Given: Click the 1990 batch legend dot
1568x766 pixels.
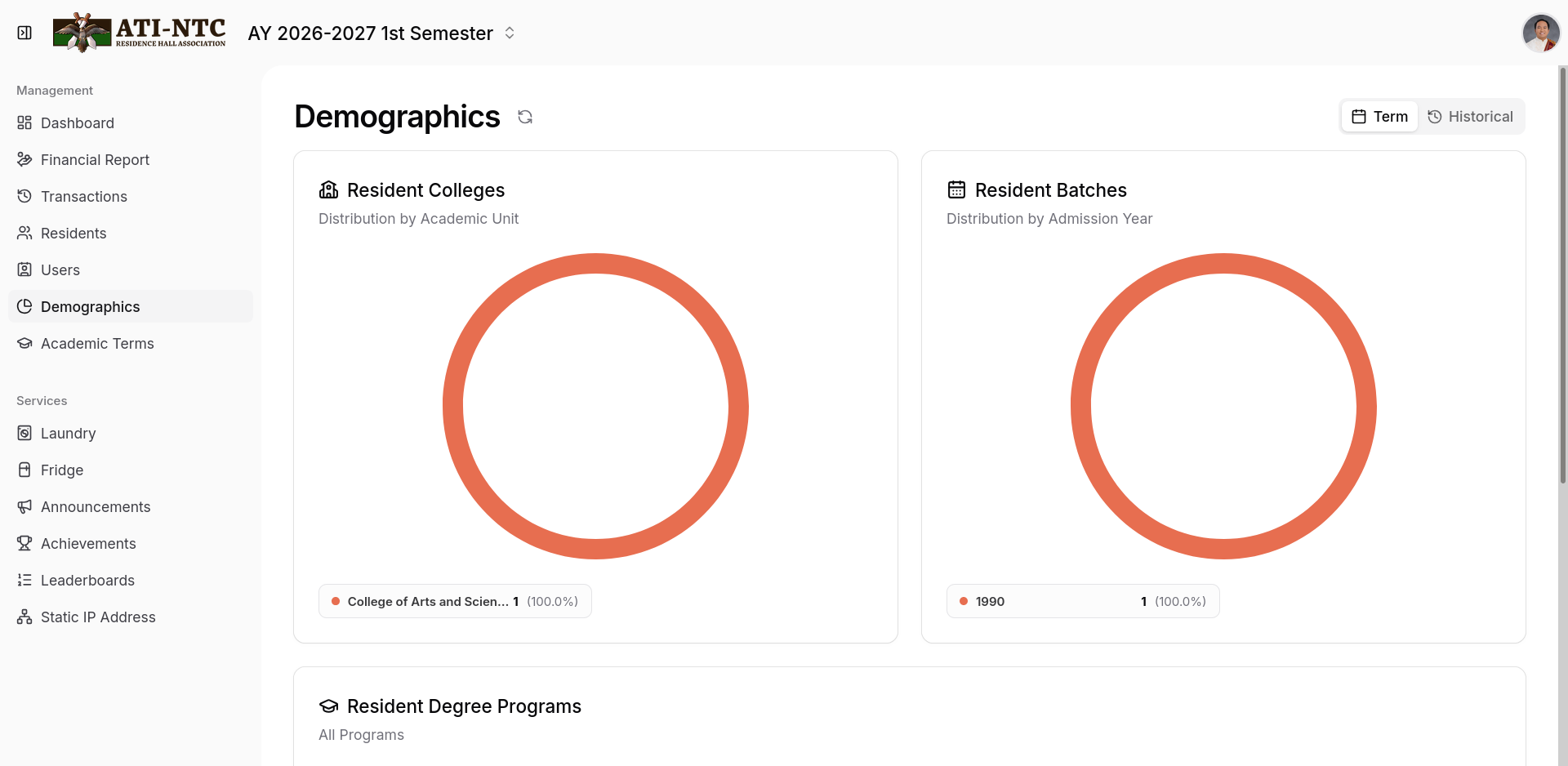Looking at the screenshot, I should coord(964,601).
